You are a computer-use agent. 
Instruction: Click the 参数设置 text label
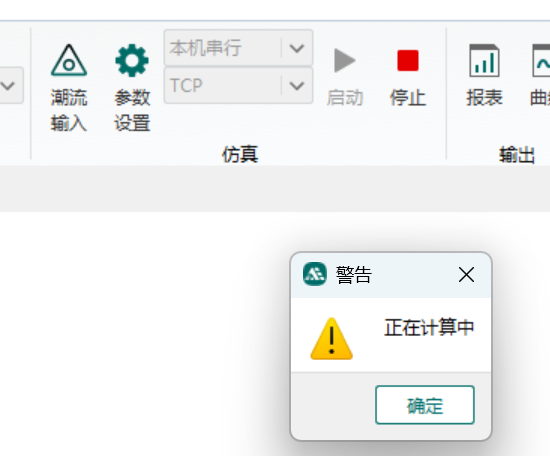(x=132, y=110)
